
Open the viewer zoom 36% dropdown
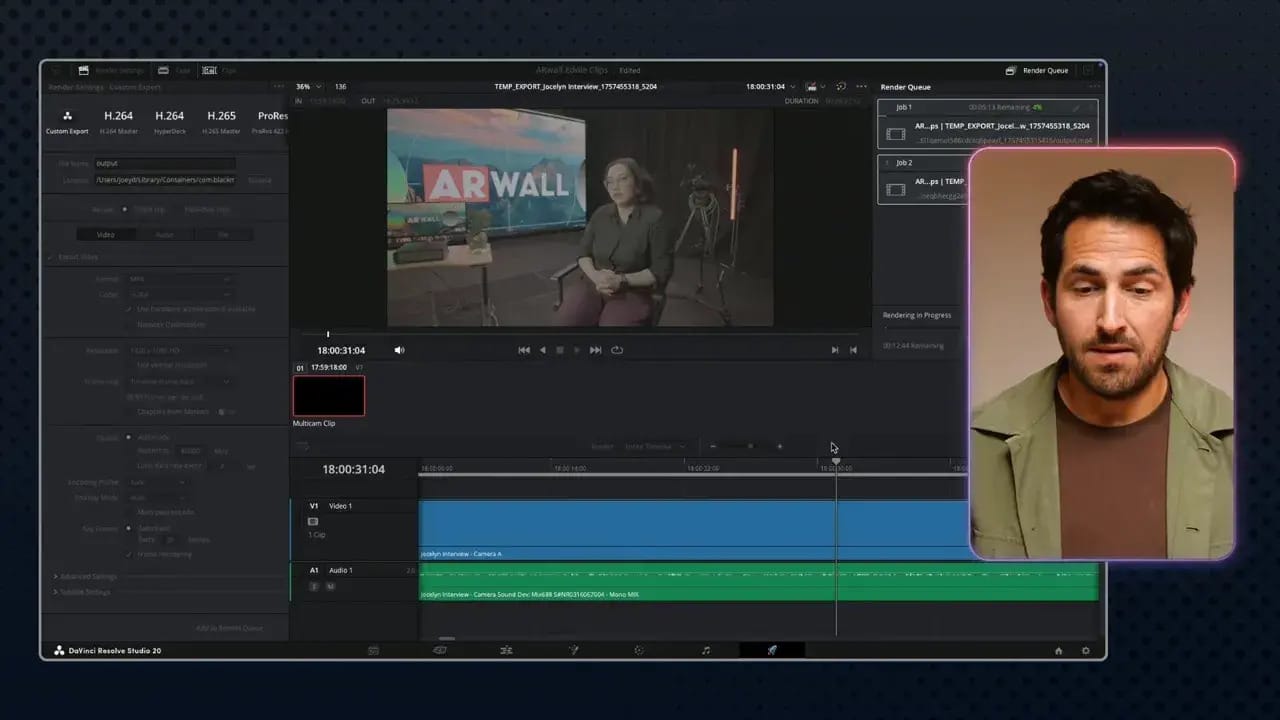tap(307, 87)
